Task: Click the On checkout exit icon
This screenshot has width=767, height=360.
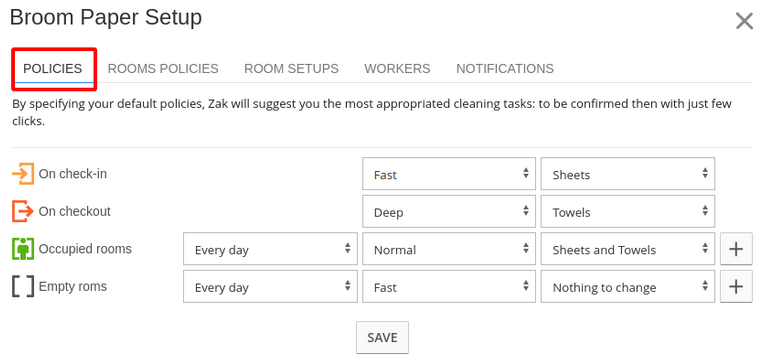Action: pos(23,211)
